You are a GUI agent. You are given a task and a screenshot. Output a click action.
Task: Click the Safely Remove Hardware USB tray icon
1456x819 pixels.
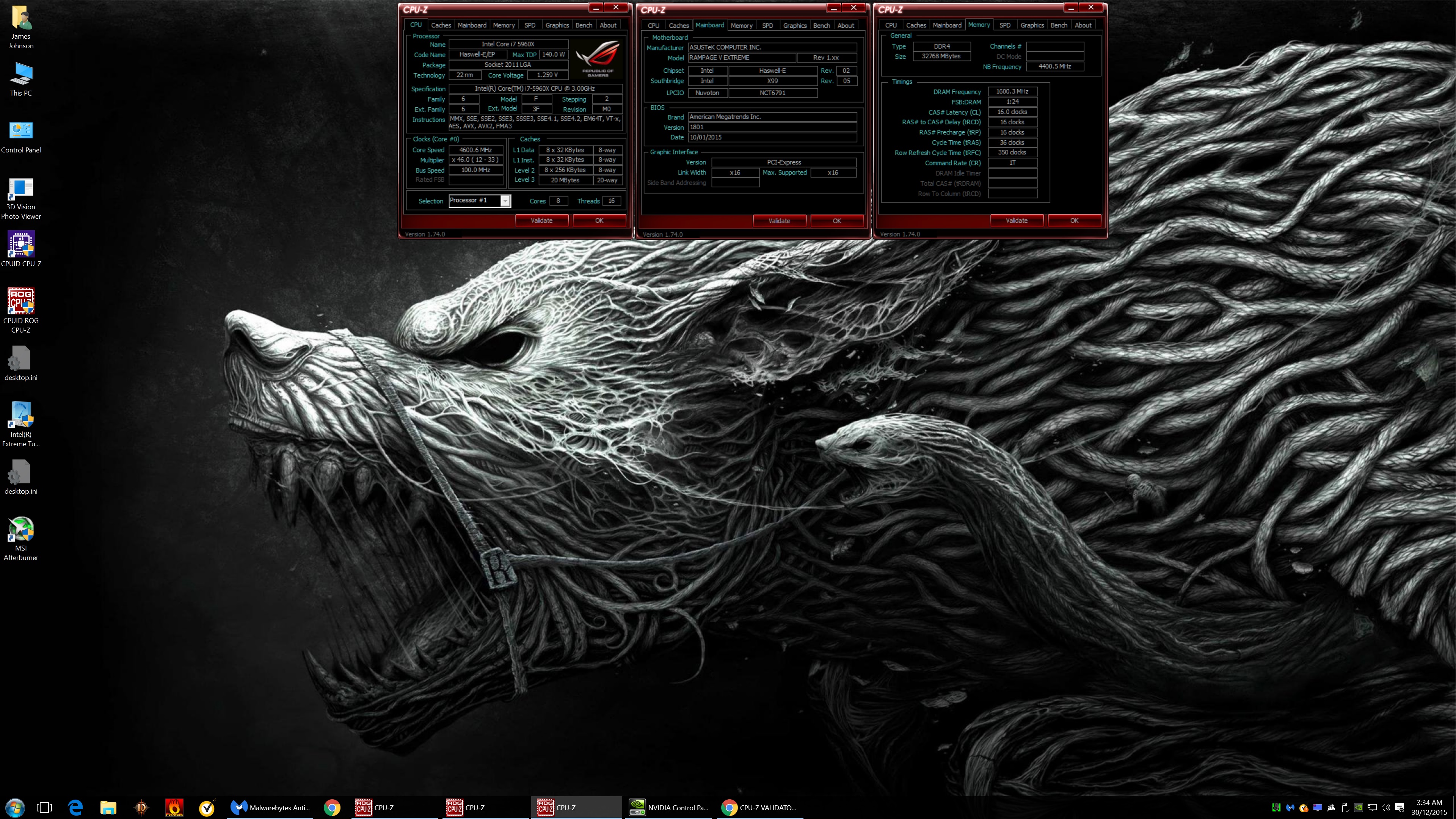pos(1345,808)
